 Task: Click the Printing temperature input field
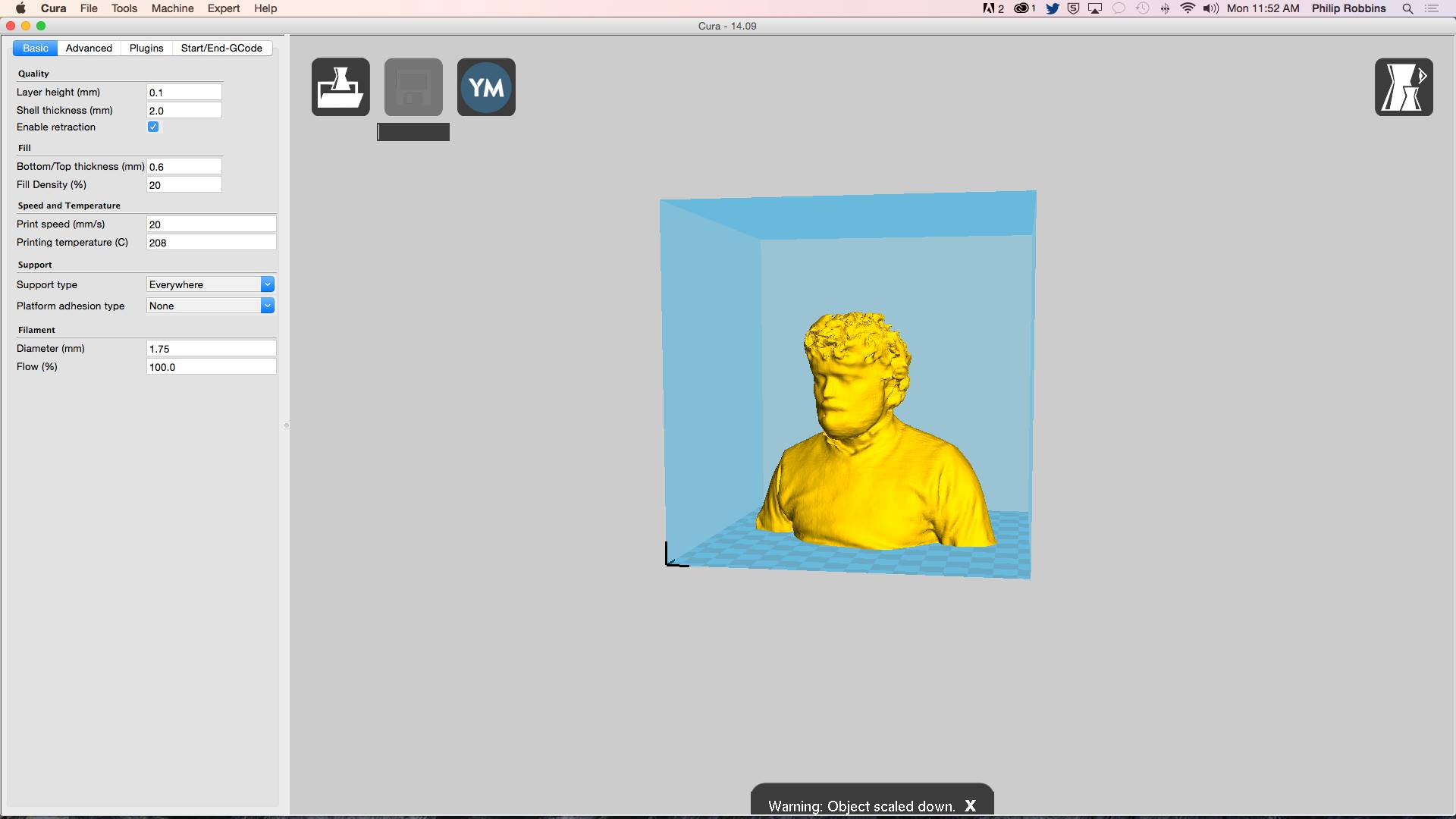point(211,243)
